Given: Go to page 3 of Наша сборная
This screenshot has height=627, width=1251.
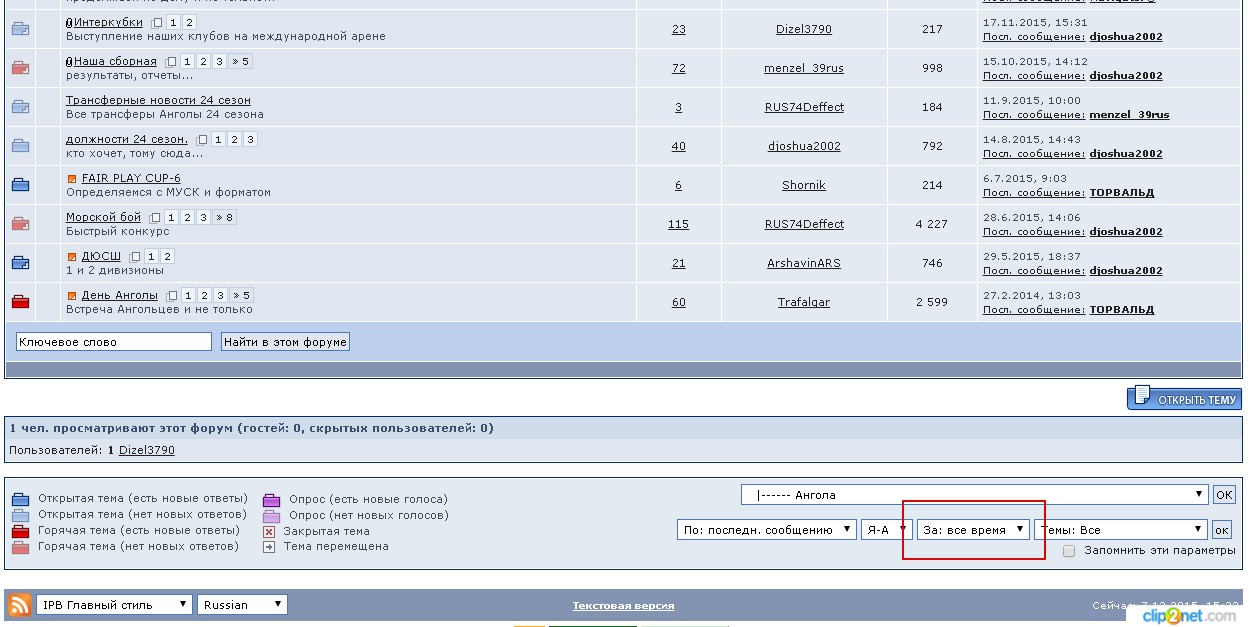Looking at the screenshot, I should click(219, 62).
